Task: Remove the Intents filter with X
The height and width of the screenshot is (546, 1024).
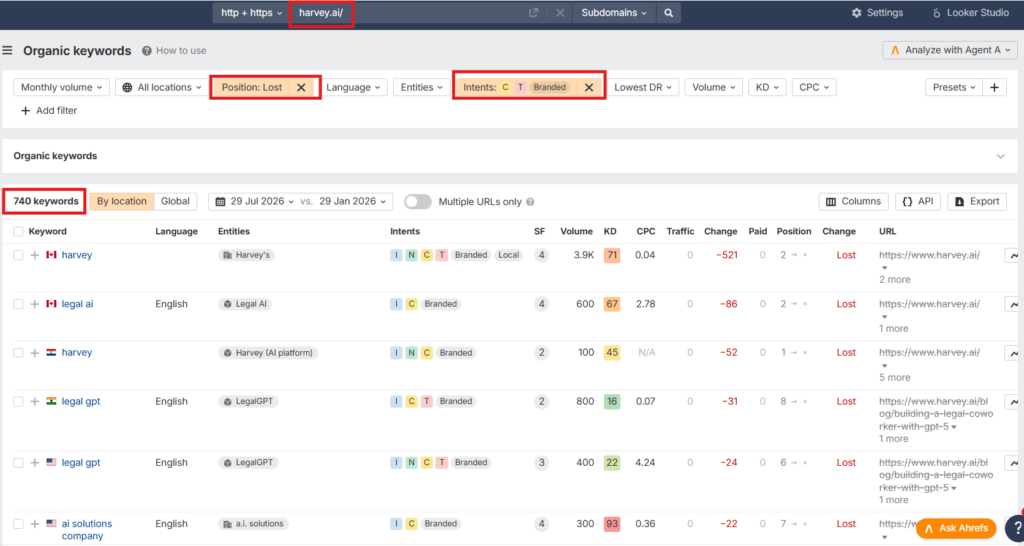Action: [x=588, y=88]
